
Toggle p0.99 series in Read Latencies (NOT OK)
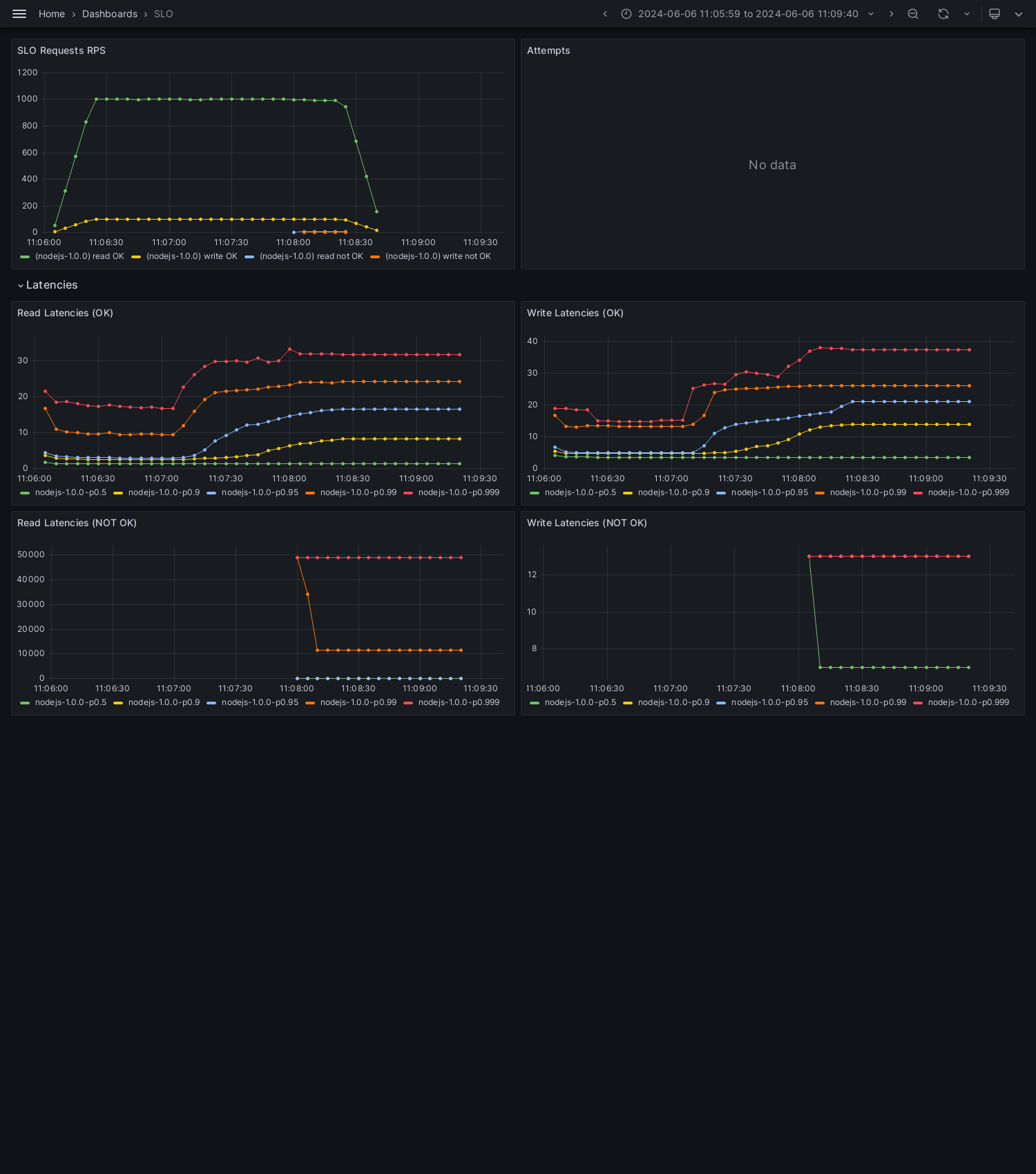358,702
